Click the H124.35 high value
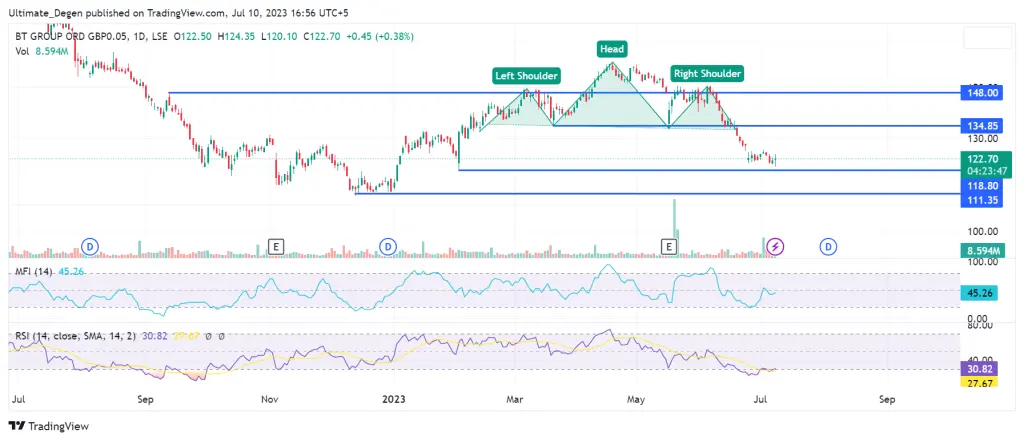The width and height of the screenshot is (1024, 441). point(238,37)
